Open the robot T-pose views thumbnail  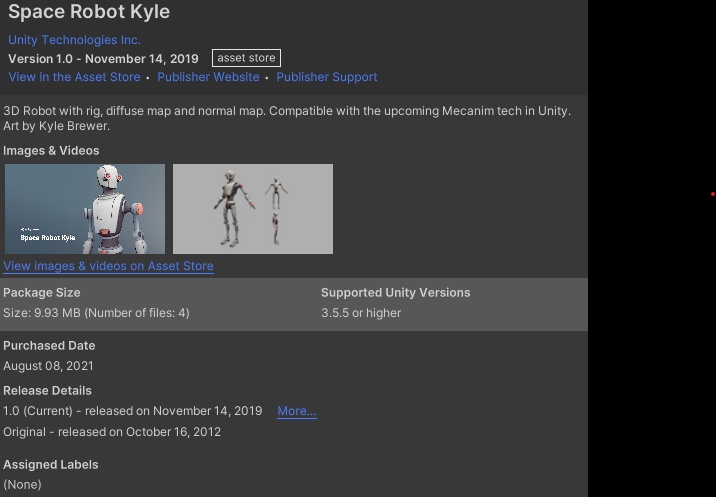(x=253, y=209)
